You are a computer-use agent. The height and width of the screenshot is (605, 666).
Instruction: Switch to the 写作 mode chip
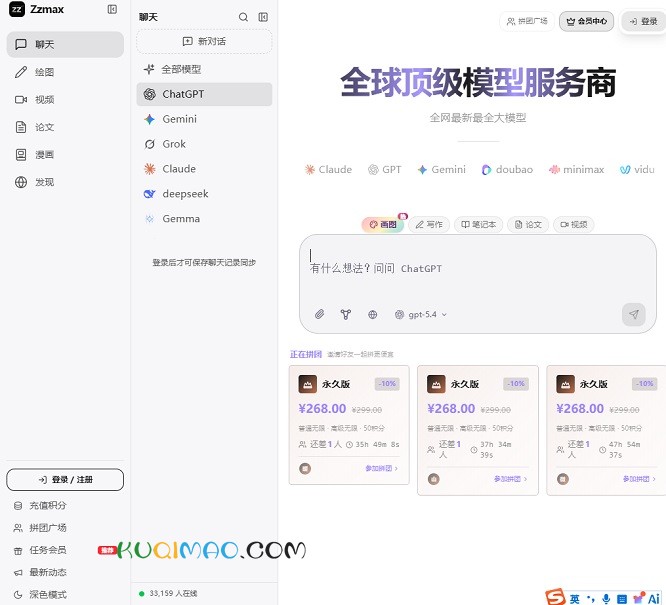pos(429,224)
